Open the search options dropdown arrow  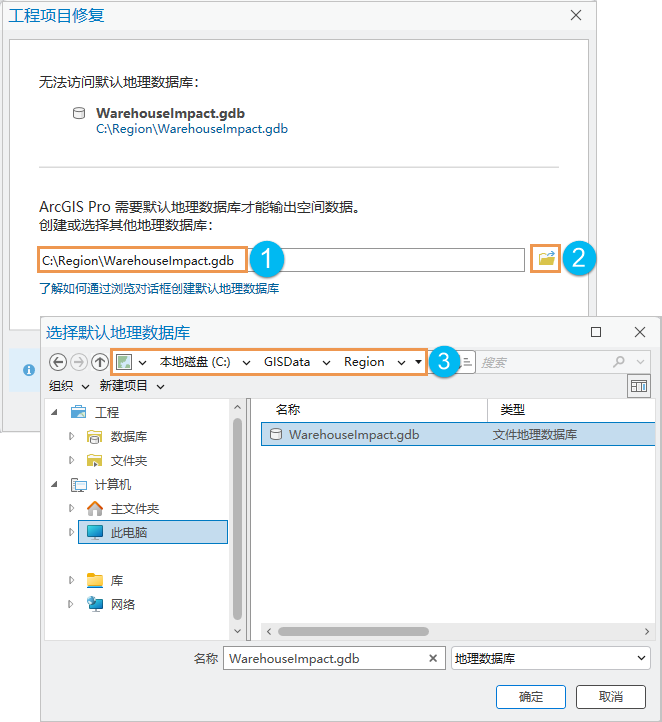click(x=640, y=362)
